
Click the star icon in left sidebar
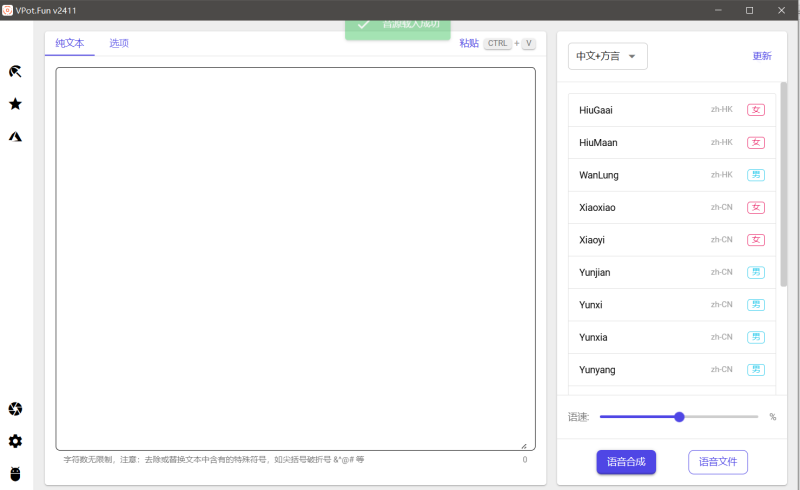coord(15,104)
